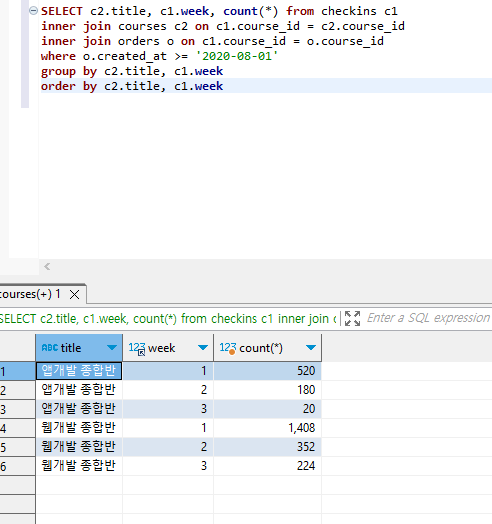
Task: Focus the Enter a SQL expression filter field
Action: pyautogui.click(x=428, y=318)
